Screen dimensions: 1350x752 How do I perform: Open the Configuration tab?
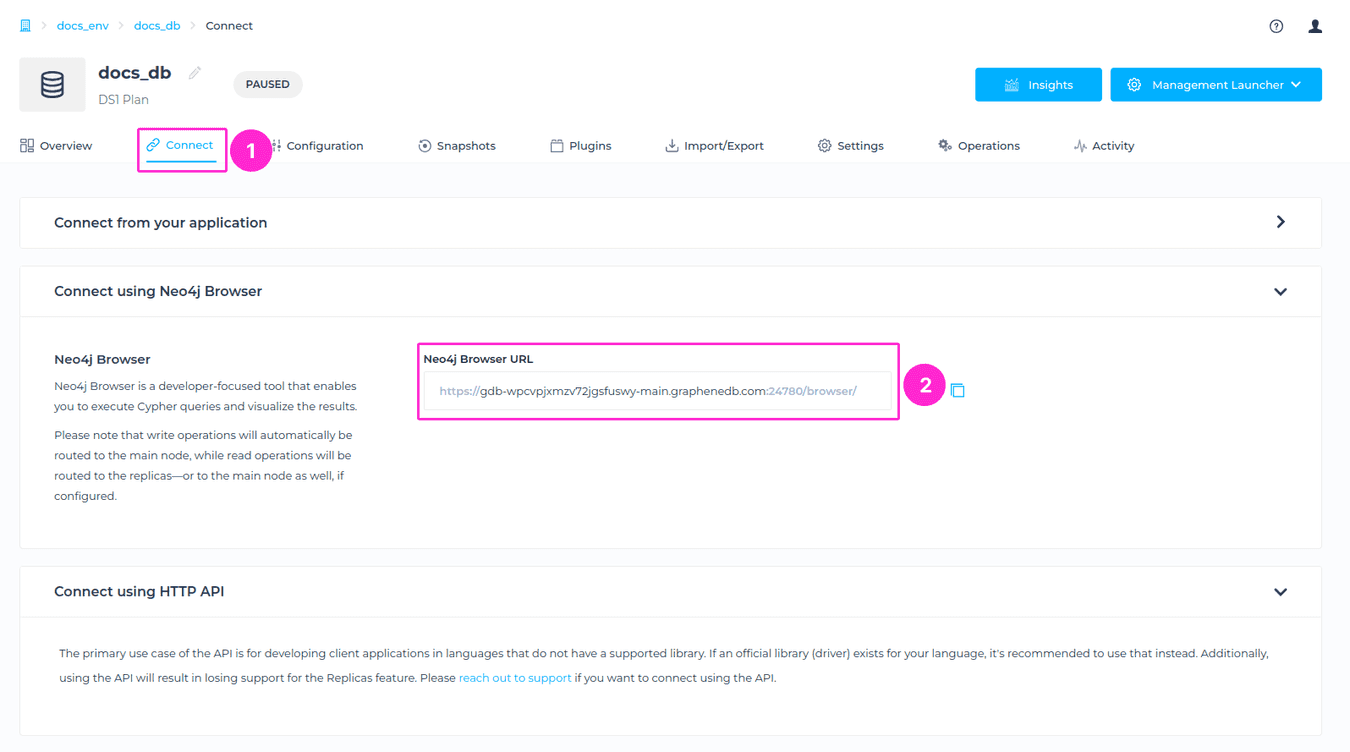(x=322, y=145)
